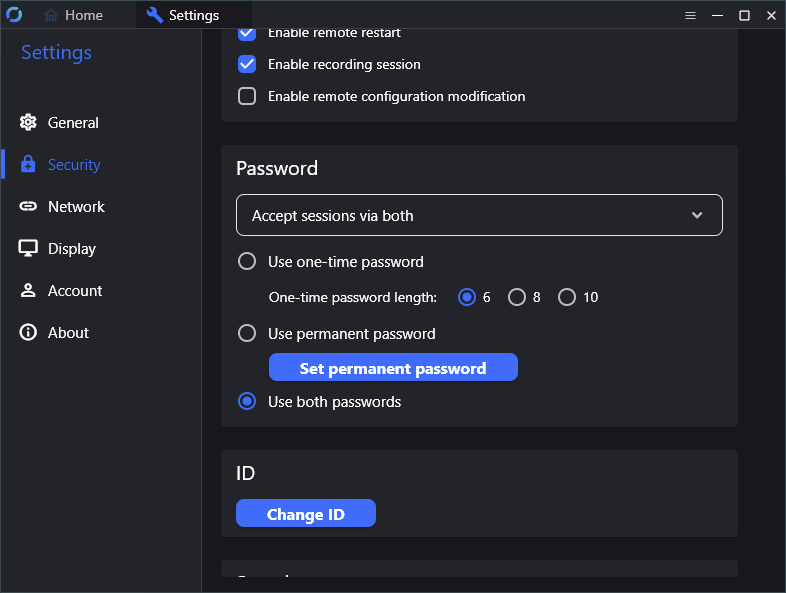Select Use permanent password radio button
Image resolution: width=786 pixels, height=593 pixels.
pos(247,334)
